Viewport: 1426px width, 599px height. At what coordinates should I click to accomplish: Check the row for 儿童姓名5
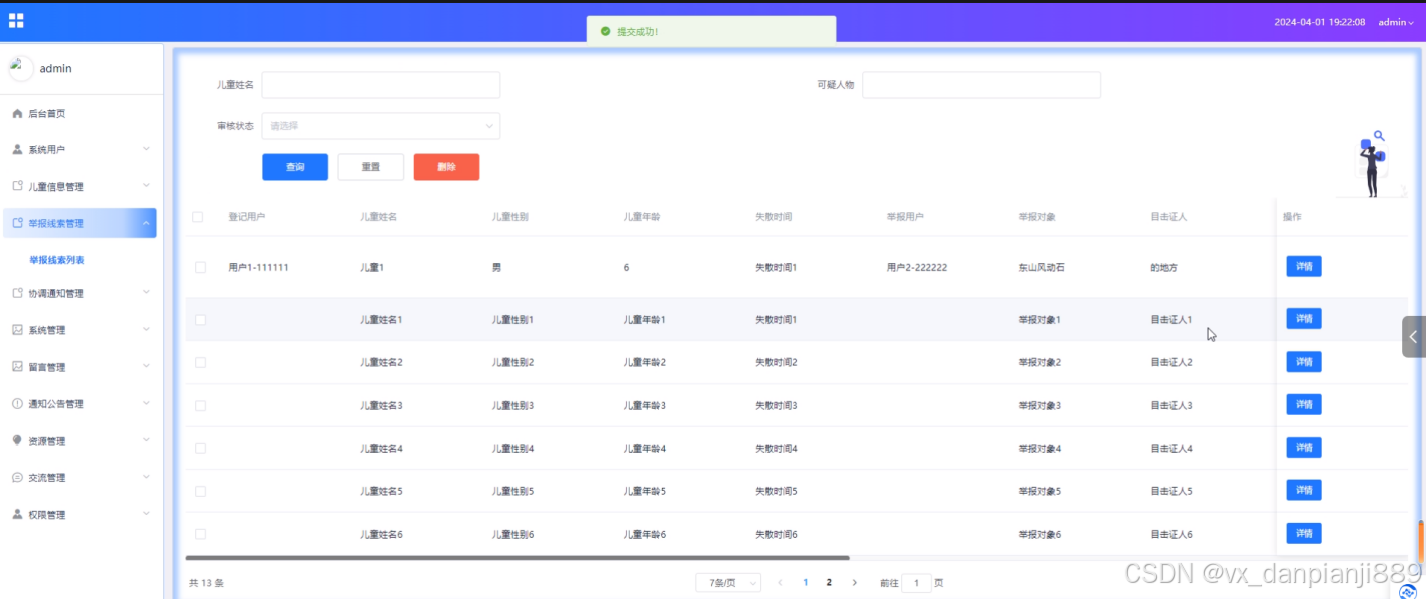click(200, 491)
